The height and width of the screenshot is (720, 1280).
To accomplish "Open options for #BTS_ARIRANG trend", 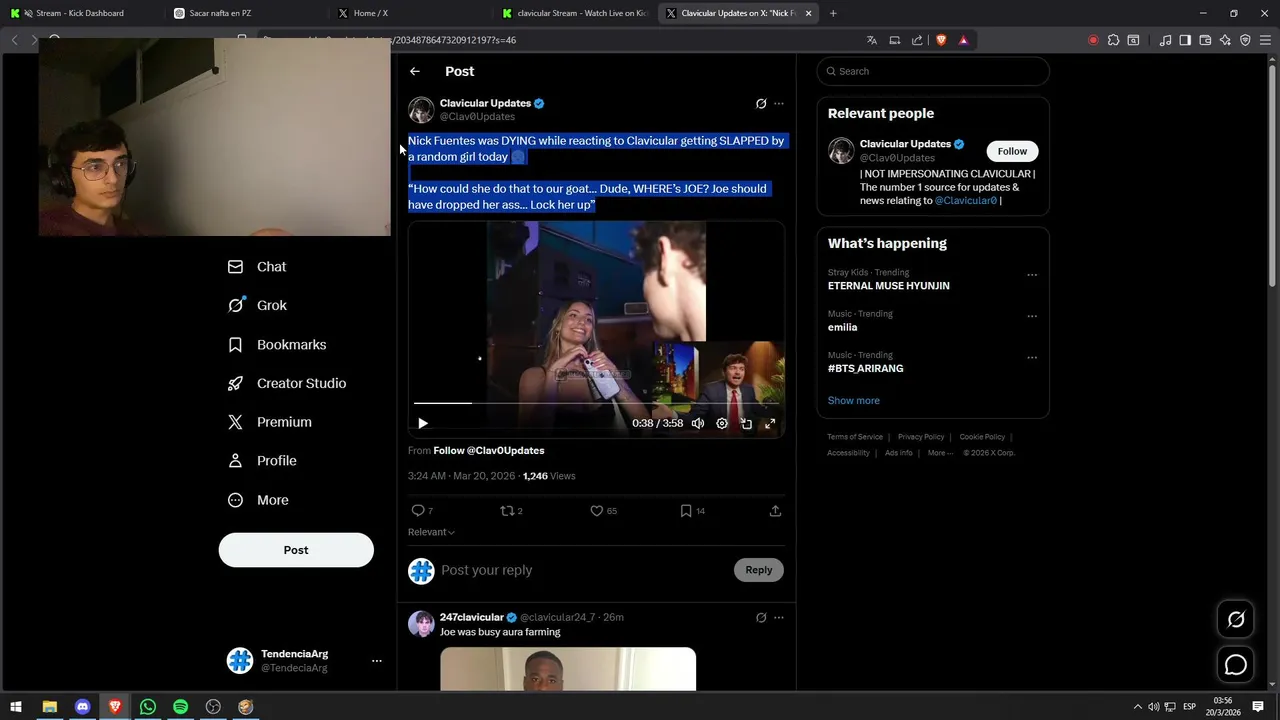I will coord(1032,357).
